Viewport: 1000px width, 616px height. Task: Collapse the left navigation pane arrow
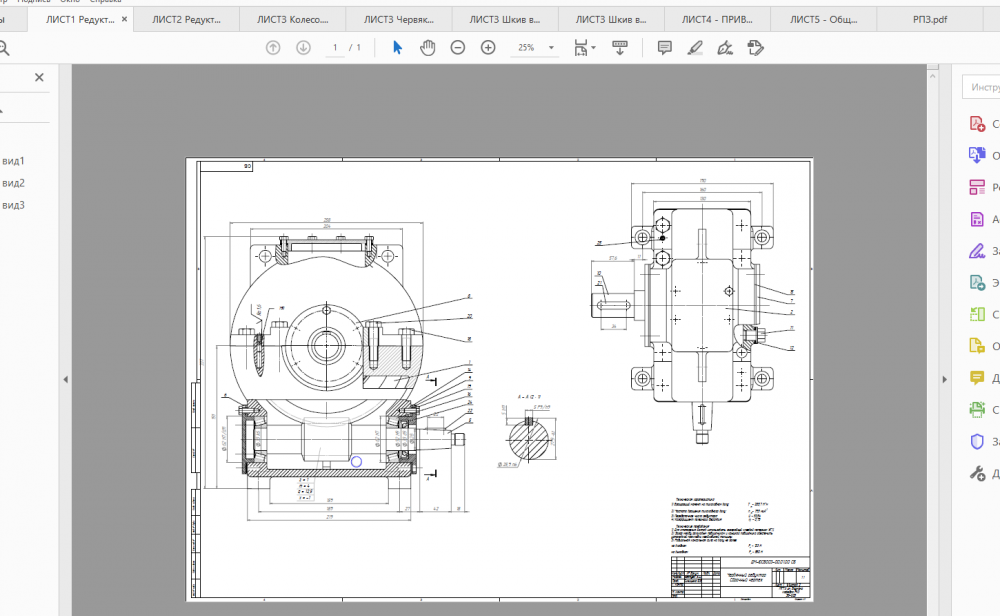click(x=65, y=379)
